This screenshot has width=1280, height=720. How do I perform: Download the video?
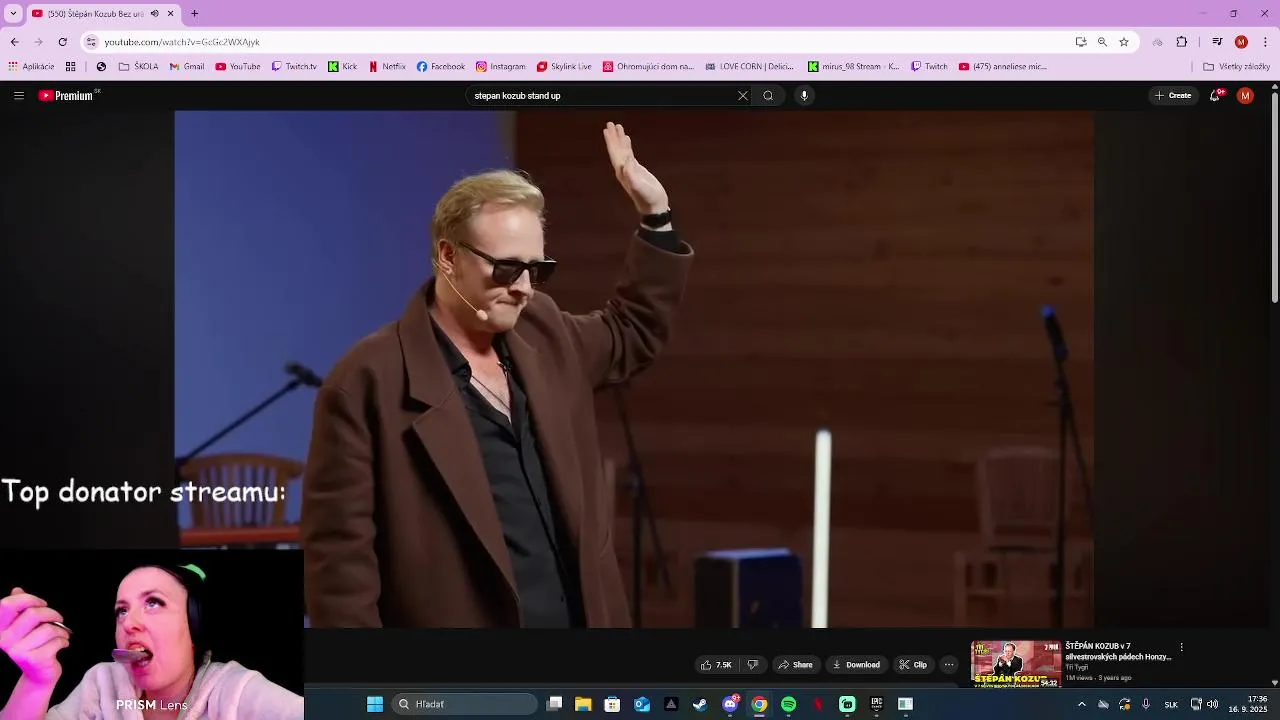856,665
